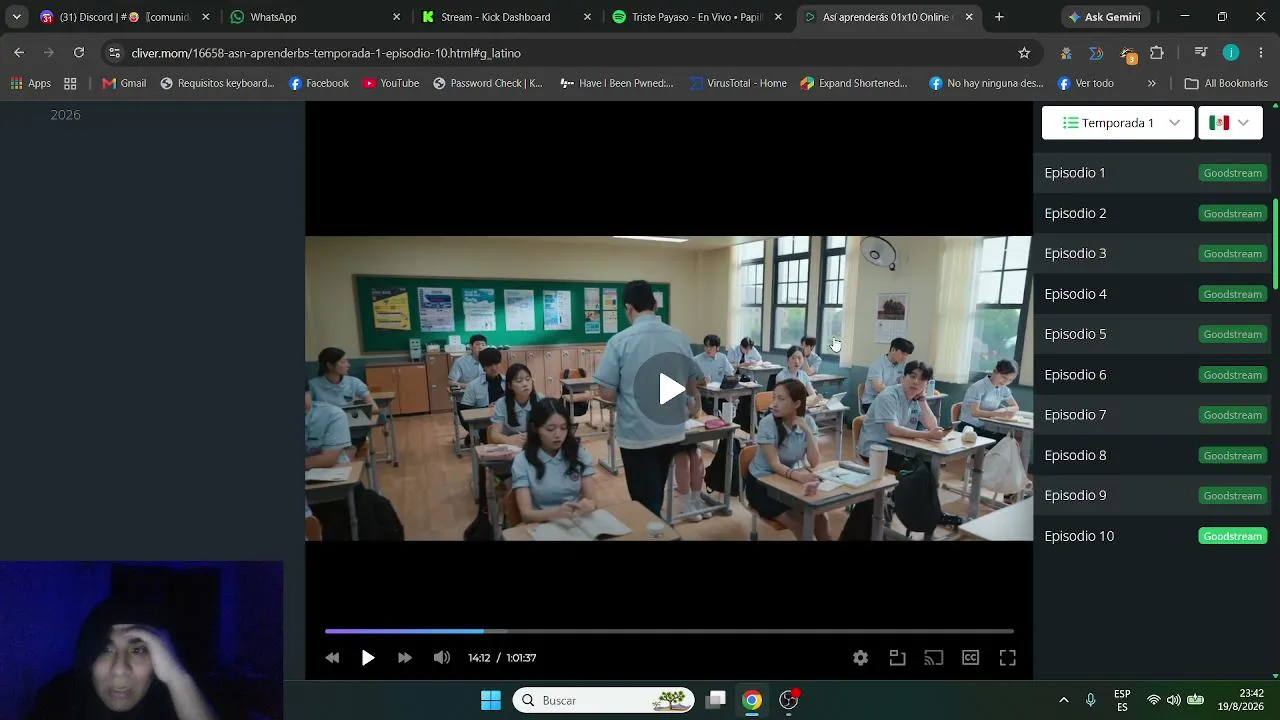Open a new browser tab

tap(999, 17)
